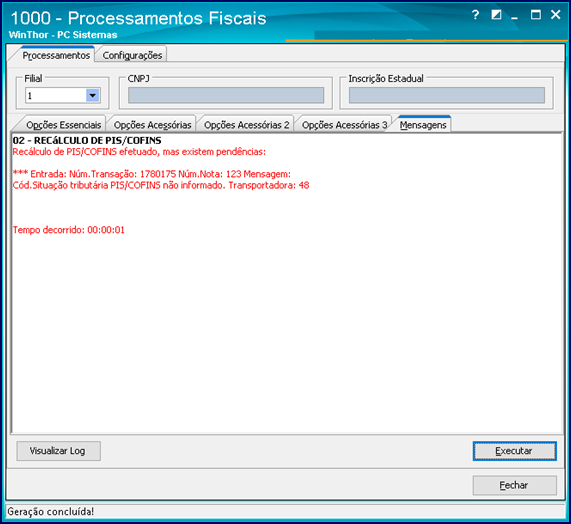Select the Opções Essenciais tab
The height and width of the screenshot is (524, 571).
[x=63, y=125]
